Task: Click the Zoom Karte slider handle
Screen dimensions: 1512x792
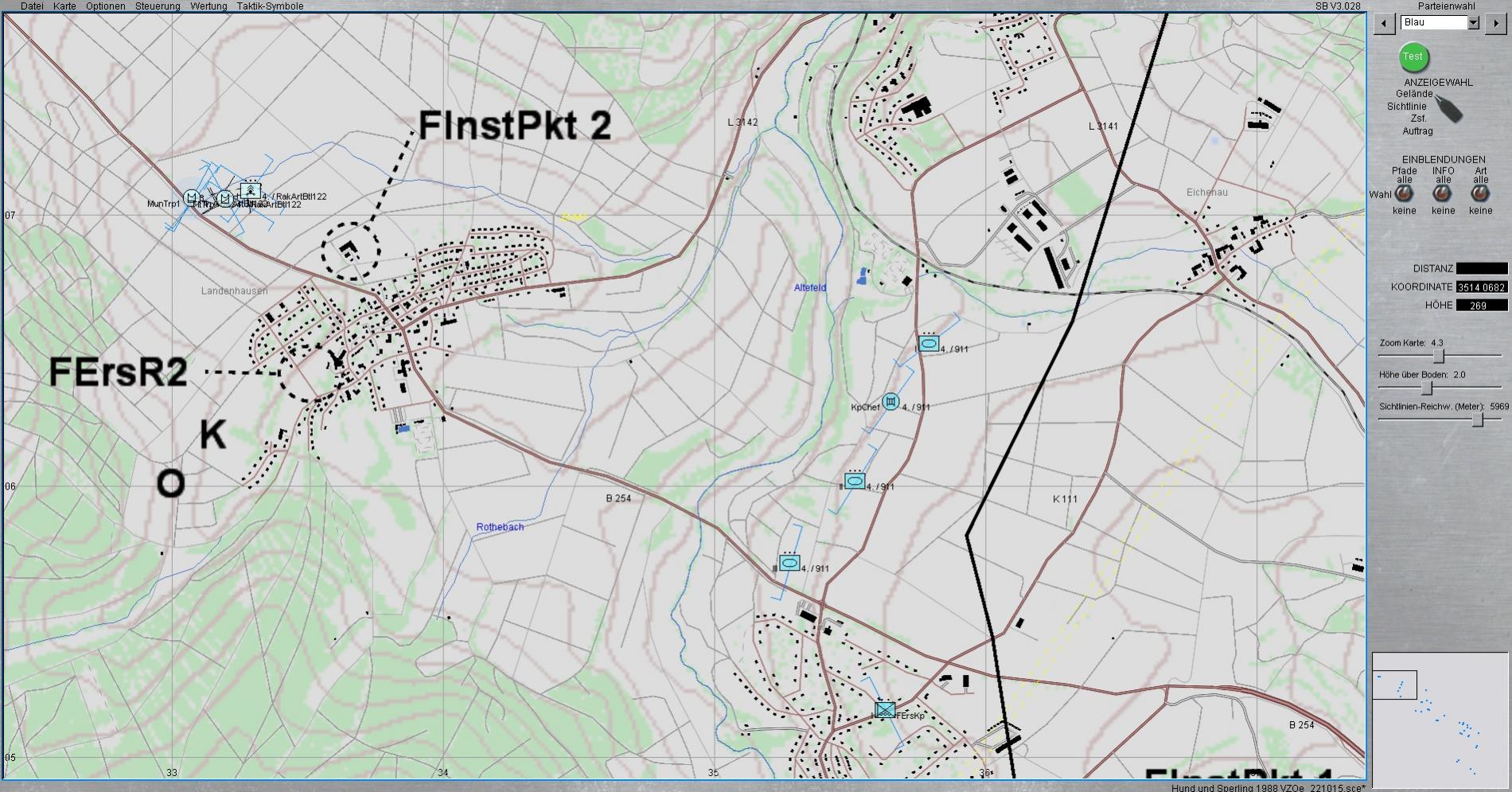Action: click(1438, 356)
